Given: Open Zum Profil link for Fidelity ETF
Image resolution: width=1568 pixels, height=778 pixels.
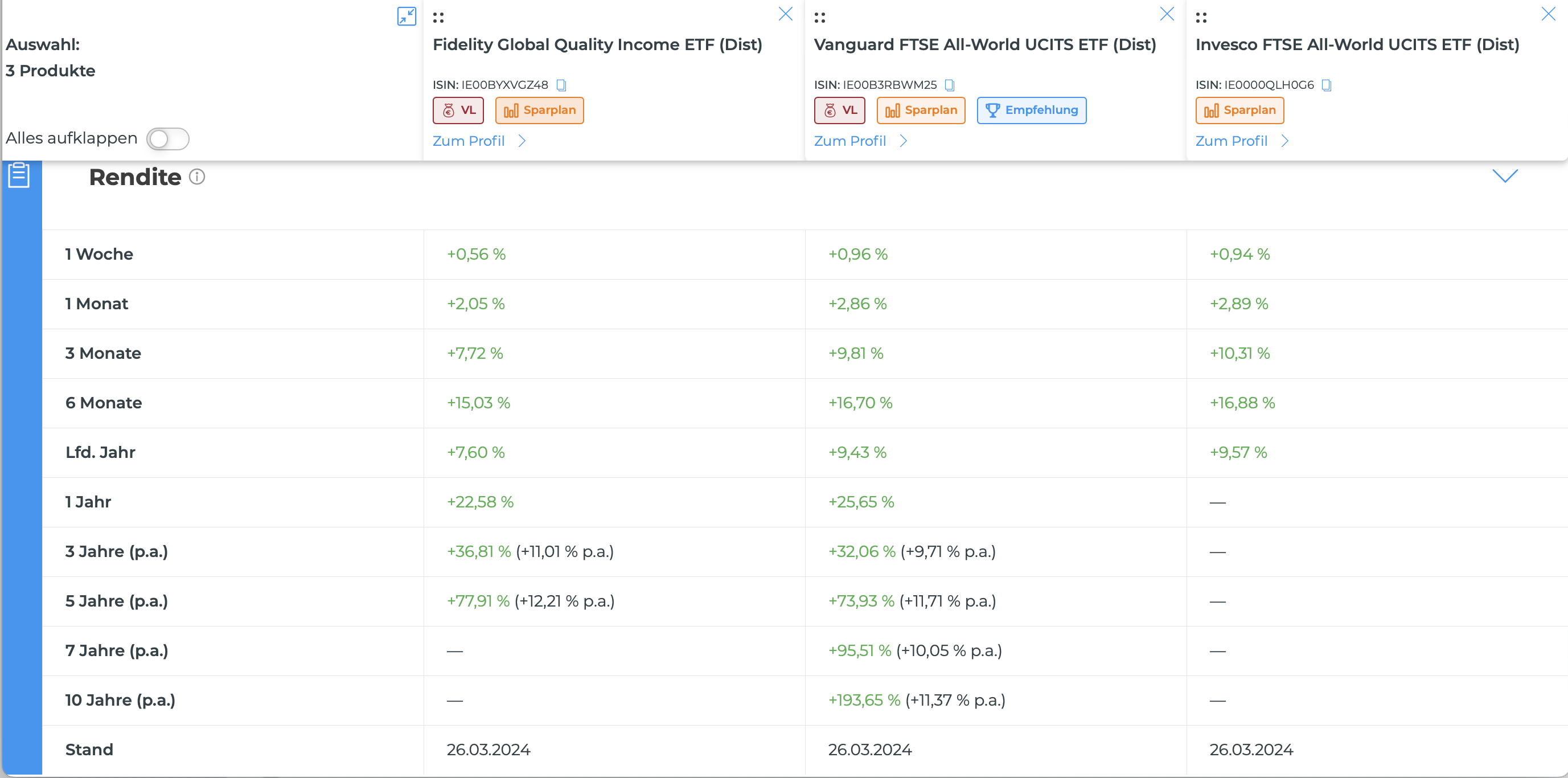Looking at the screenshot, I should 478,141.
